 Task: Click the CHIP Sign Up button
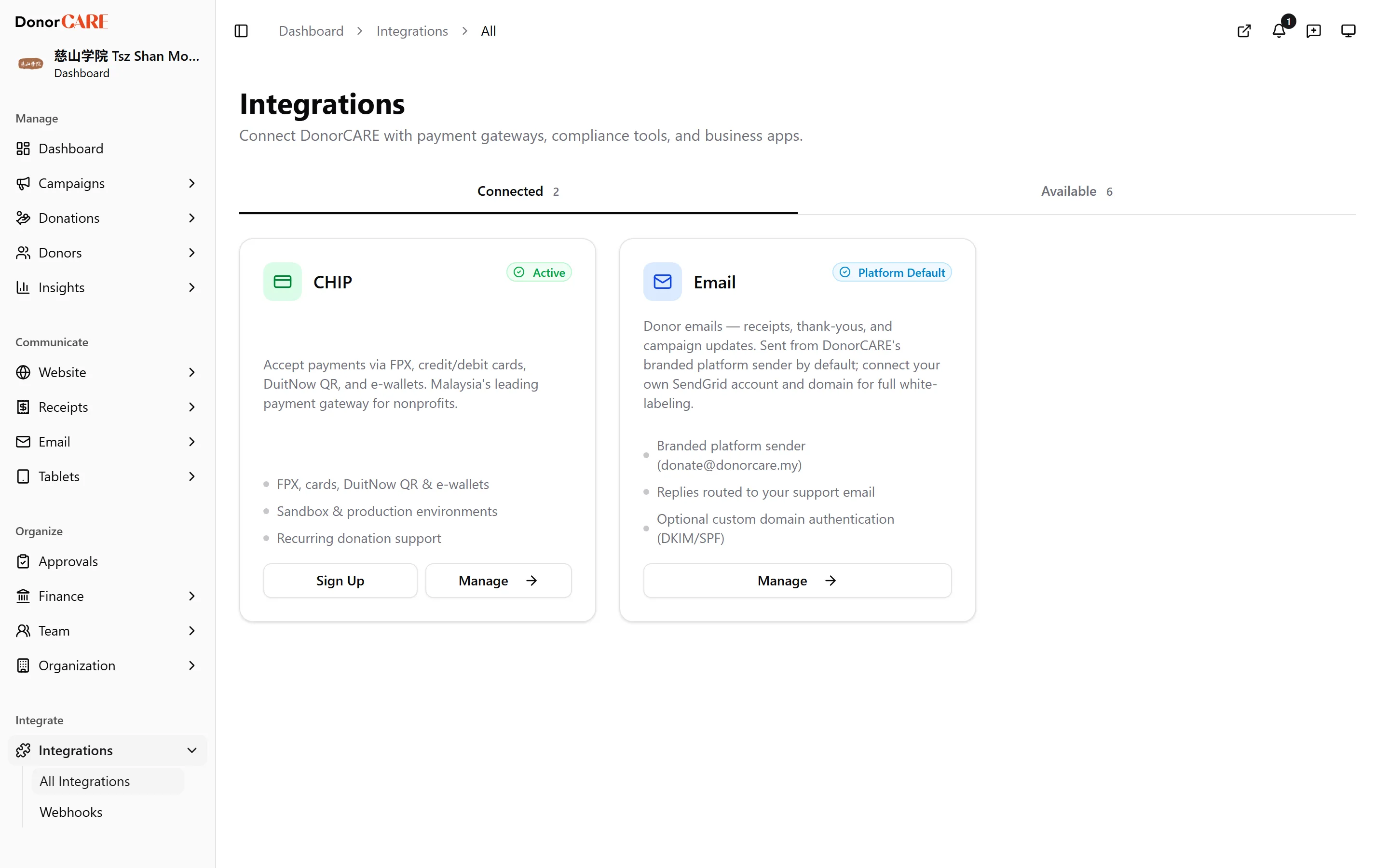coord(340,581)
